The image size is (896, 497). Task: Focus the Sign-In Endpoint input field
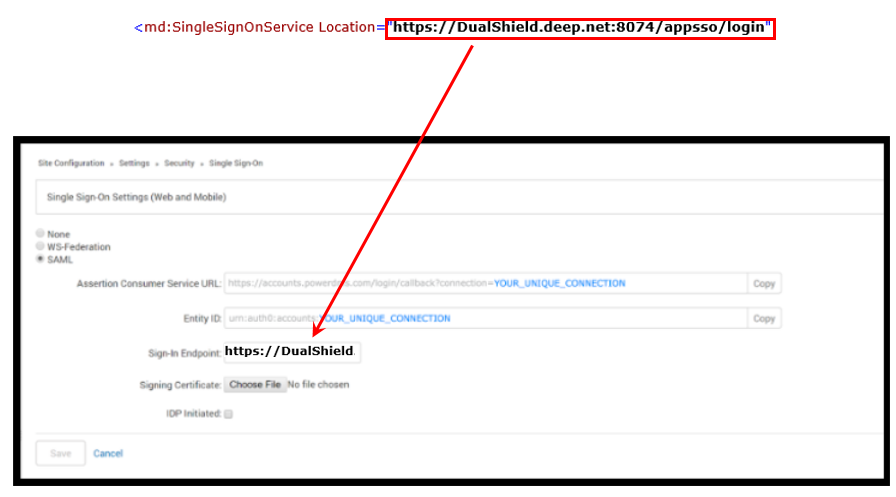[292, 351]
